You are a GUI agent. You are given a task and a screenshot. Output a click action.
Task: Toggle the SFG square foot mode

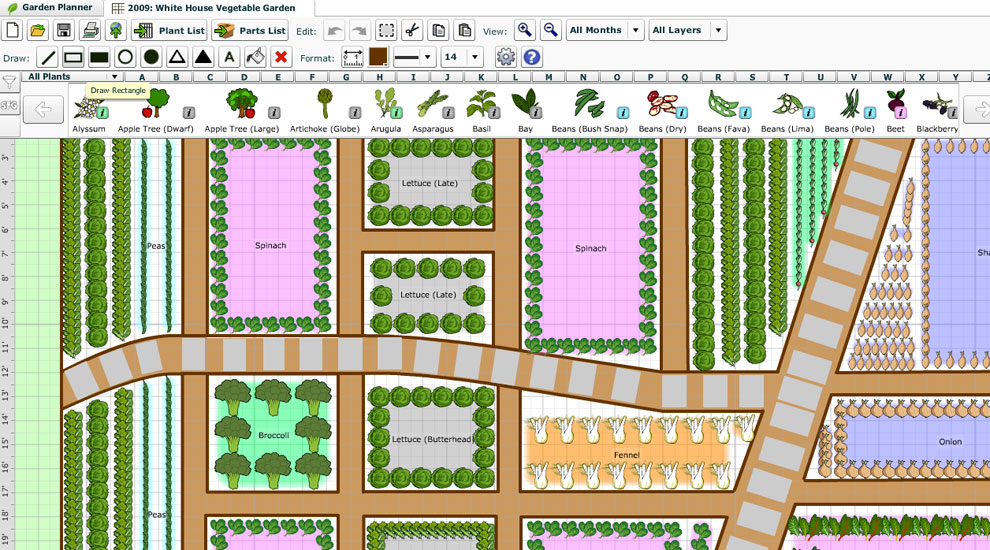[9, 104]
